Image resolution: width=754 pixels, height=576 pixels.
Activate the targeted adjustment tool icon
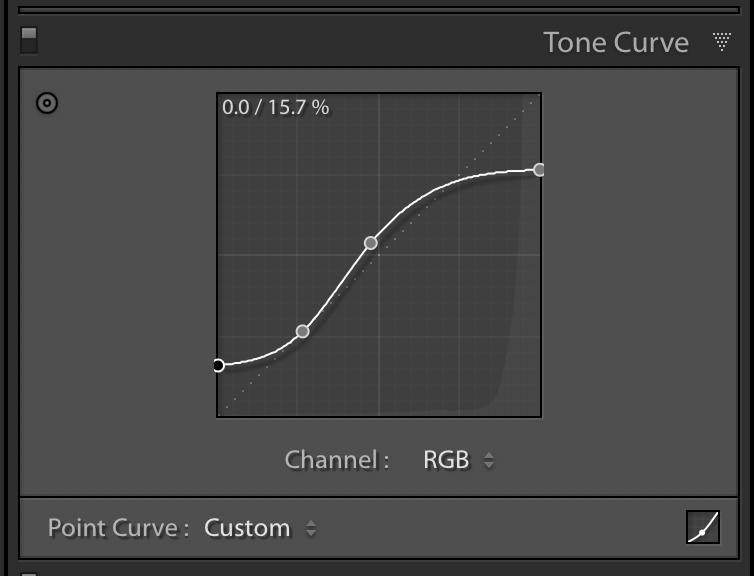[x=47, y=103]
